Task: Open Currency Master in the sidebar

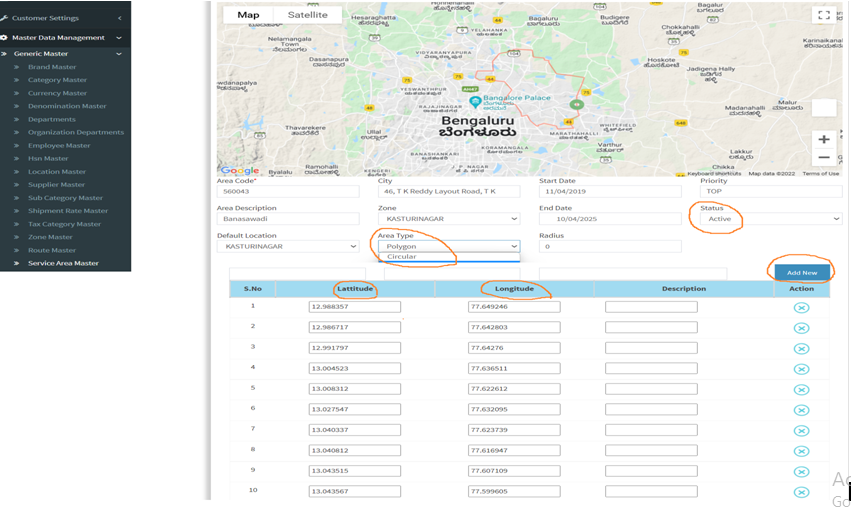Action: click(58, 93)
